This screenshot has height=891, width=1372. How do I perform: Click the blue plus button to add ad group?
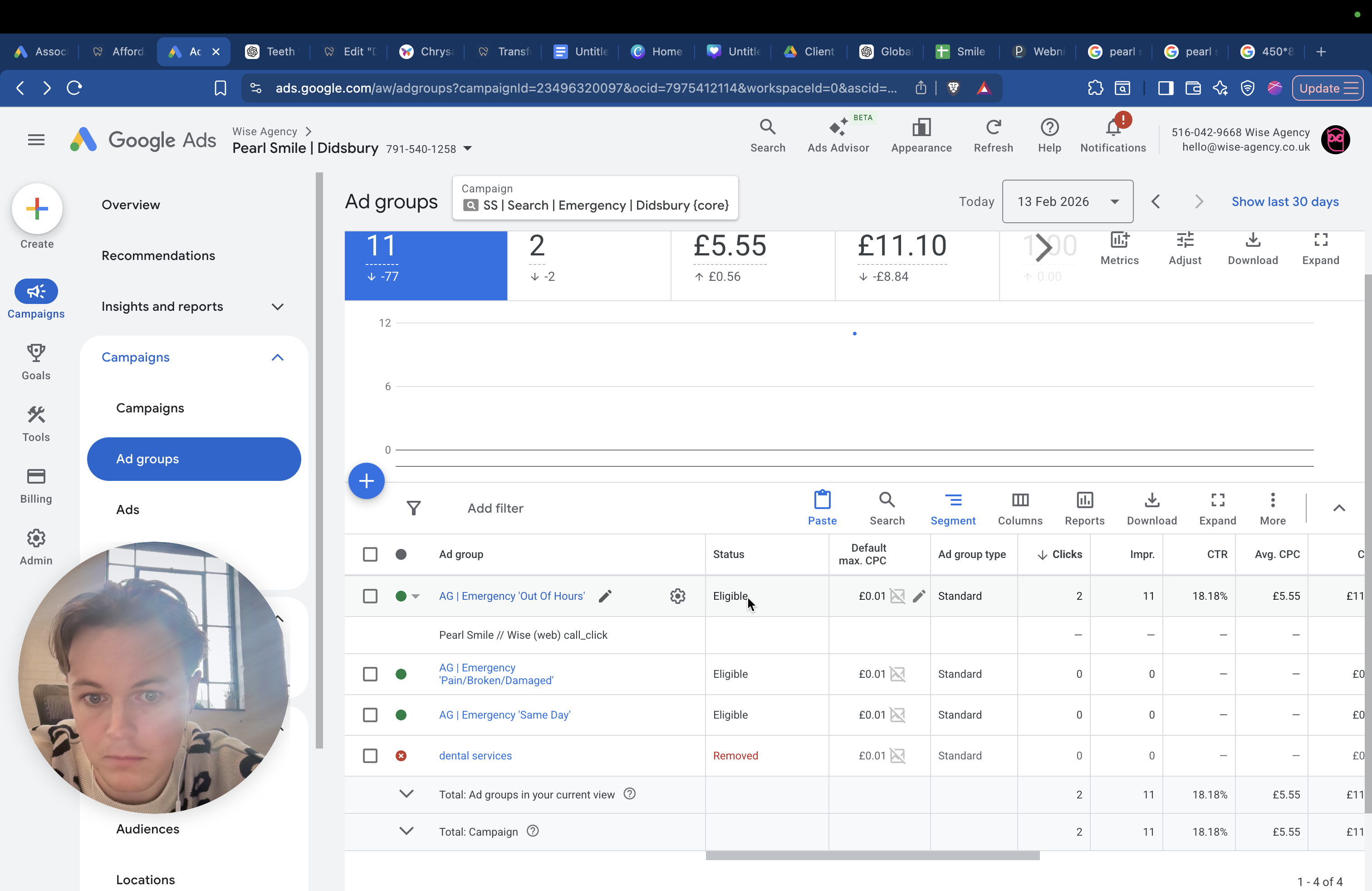pyautogui.click(x=366, y=480)
